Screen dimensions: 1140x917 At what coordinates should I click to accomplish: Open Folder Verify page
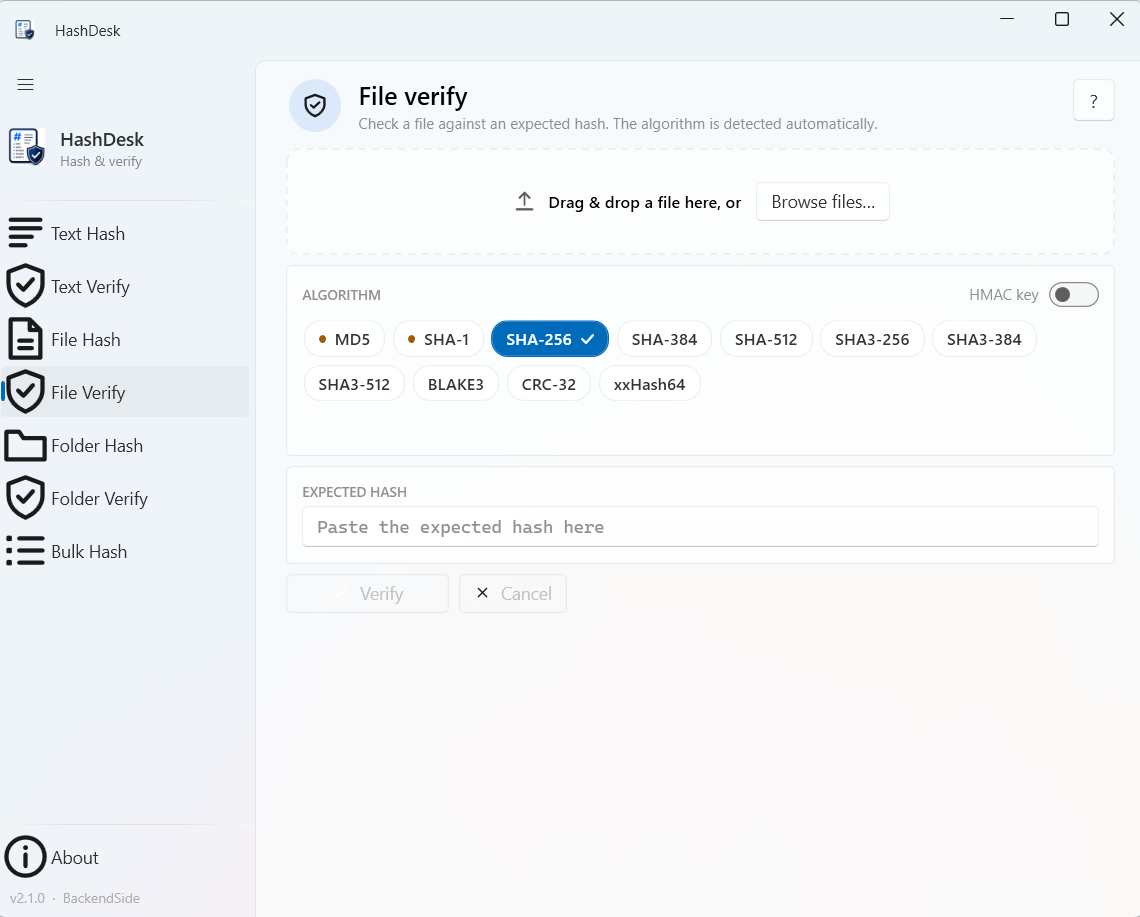[125, 499]
